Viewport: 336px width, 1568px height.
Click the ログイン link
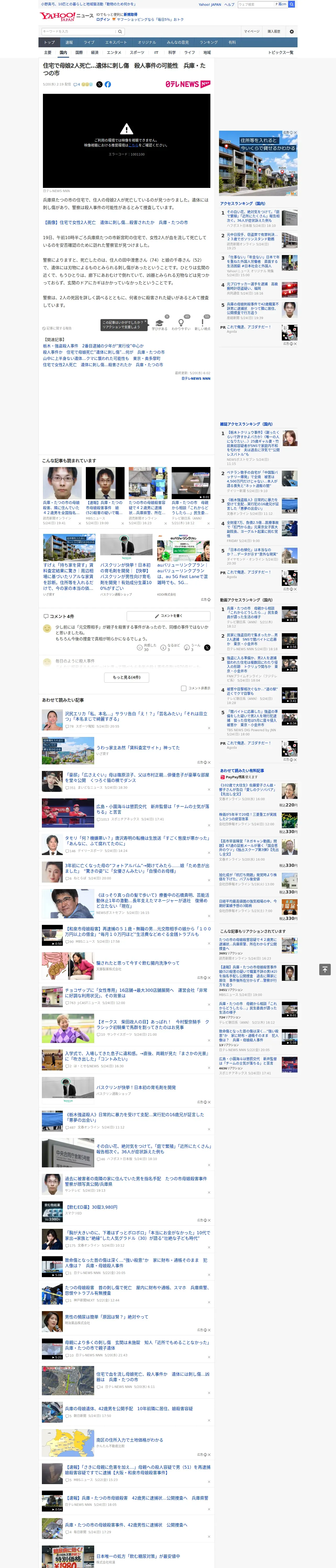point(103,20)
